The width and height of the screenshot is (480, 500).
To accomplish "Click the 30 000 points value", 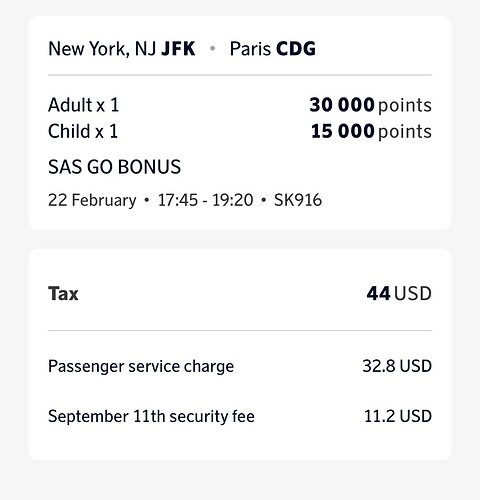I will (371, 105).
